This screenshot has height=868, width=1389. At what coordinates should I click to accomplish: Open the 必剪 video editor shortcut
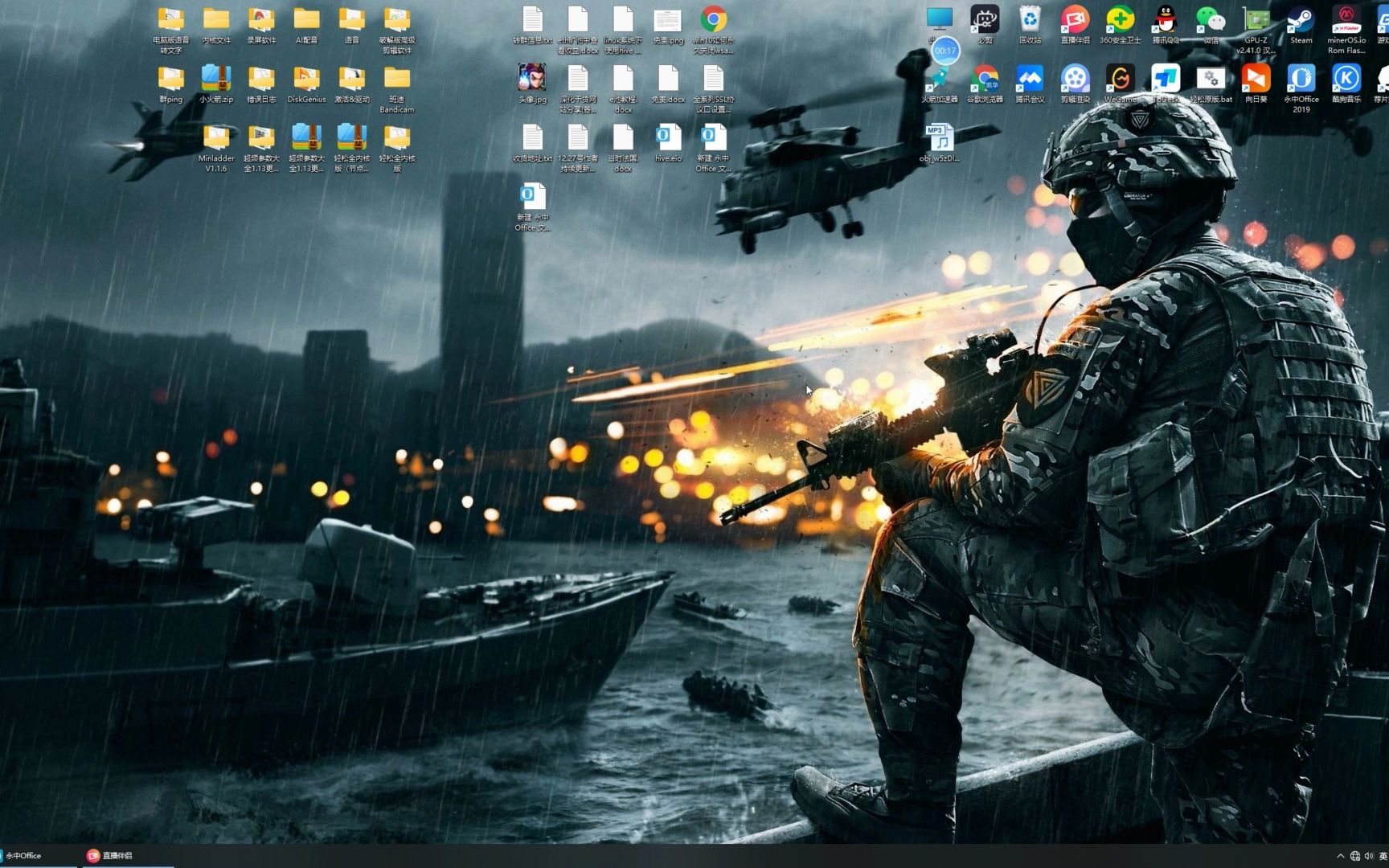coord(985,24)
